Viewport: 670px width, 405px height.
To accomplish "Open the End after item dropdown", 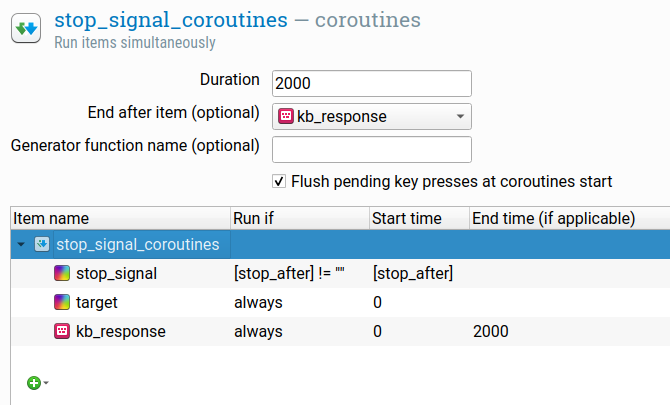I will pos(372,116).
